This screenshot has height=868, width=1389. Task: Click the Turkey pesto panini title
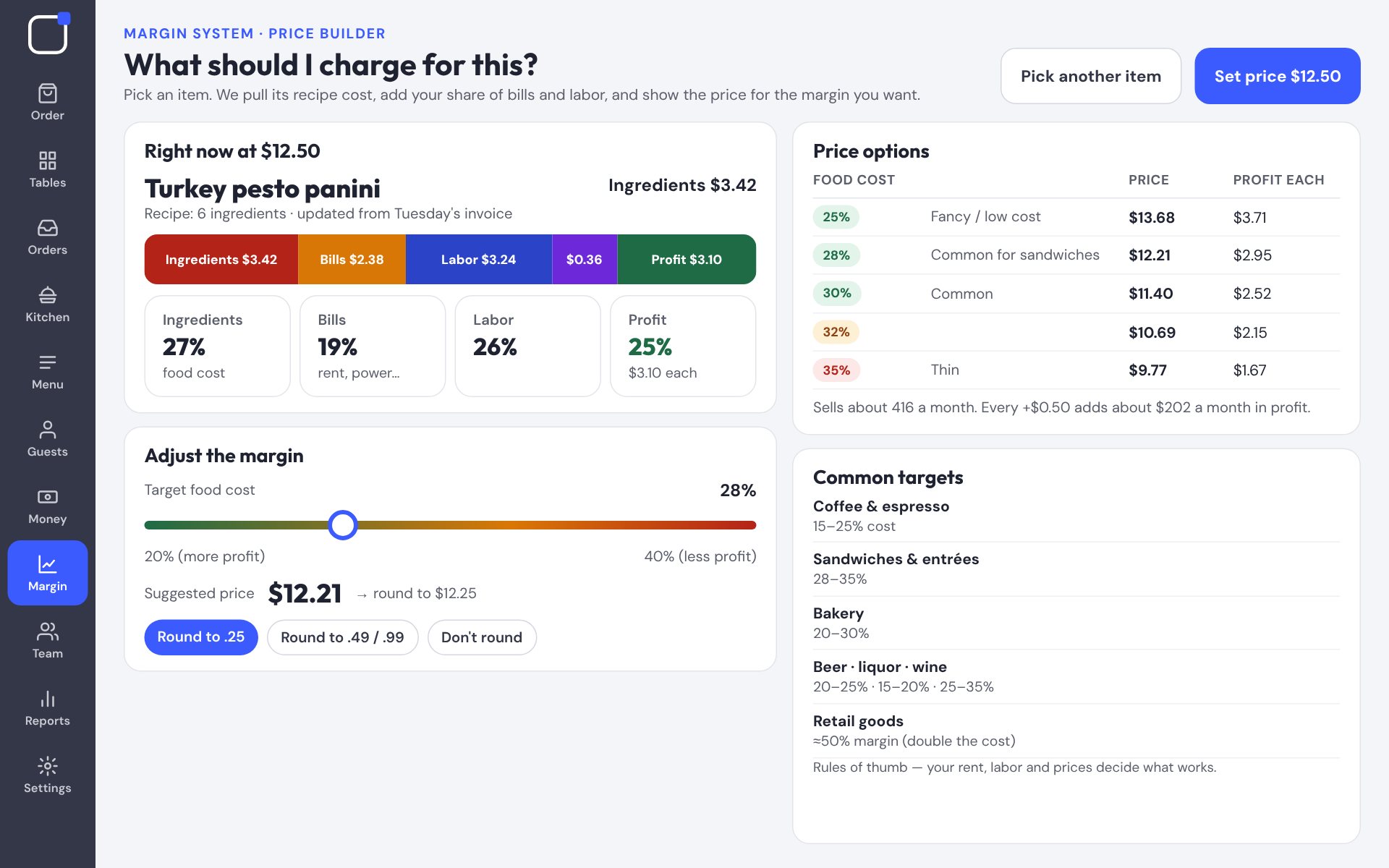pos(263,189)
